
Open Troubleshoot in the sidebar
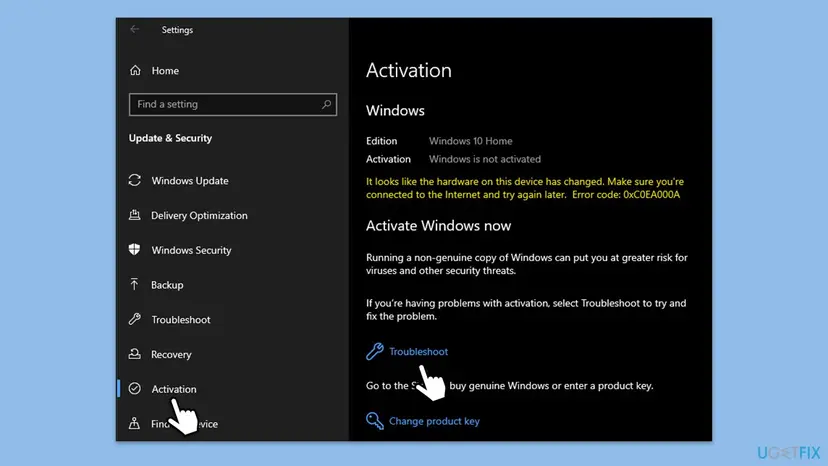point(181,320)
